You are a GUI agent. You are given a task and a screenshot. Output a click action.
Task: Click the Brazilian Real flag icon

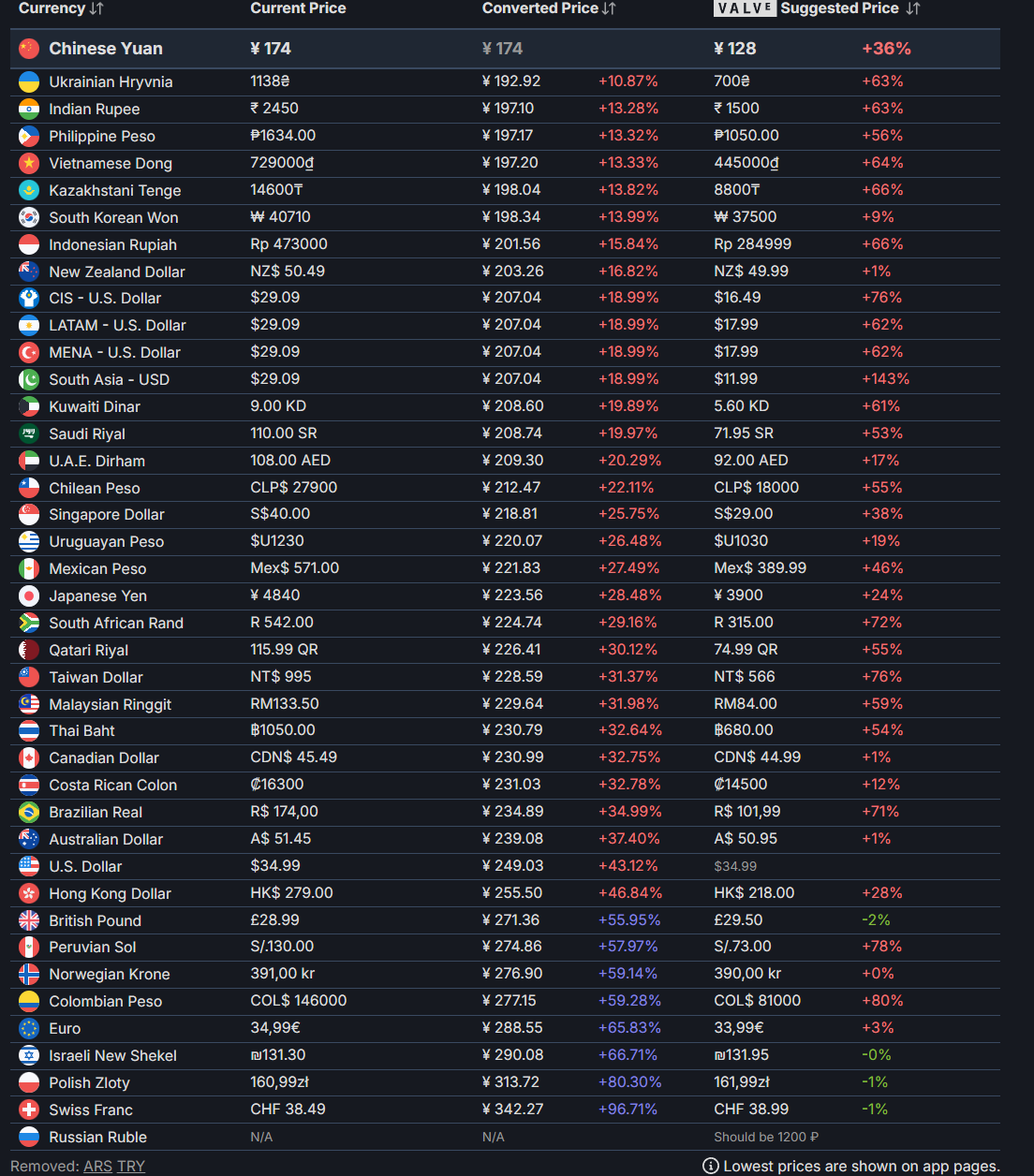pyautogui.click(x=29, y=812)
